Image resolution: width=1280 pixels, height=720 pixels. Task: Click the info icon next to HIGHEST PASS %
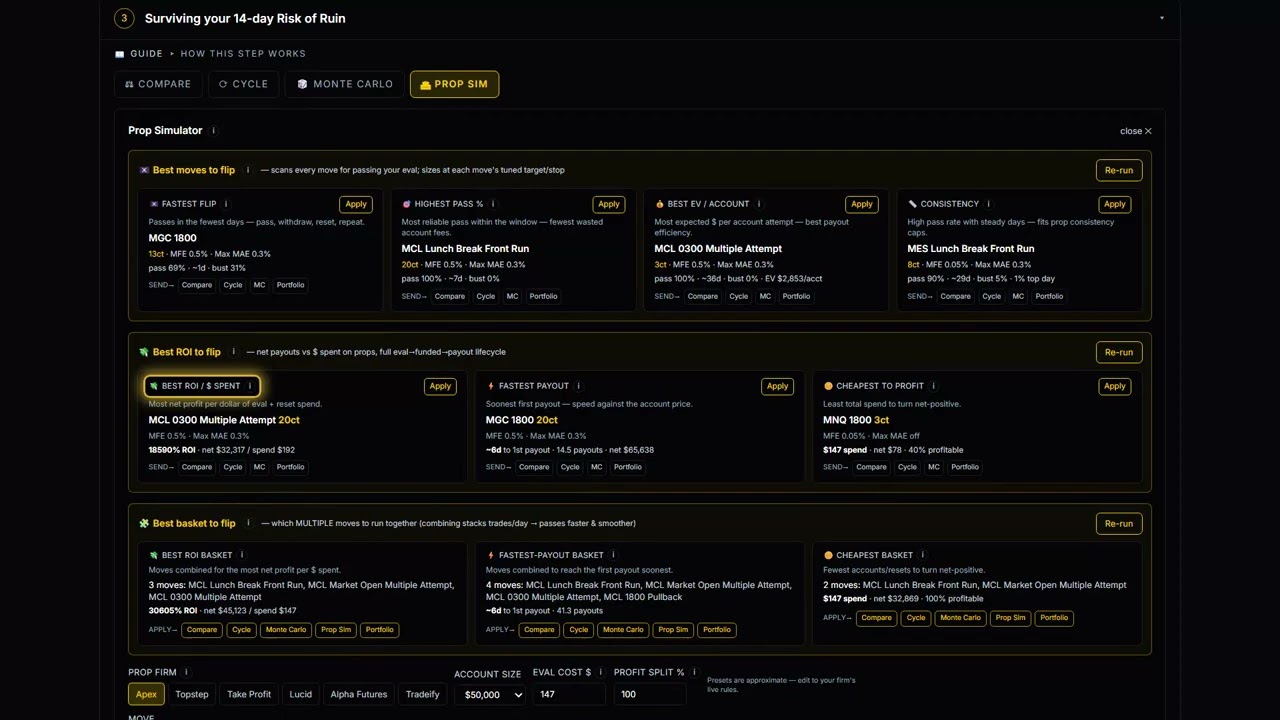coord(494,204)
